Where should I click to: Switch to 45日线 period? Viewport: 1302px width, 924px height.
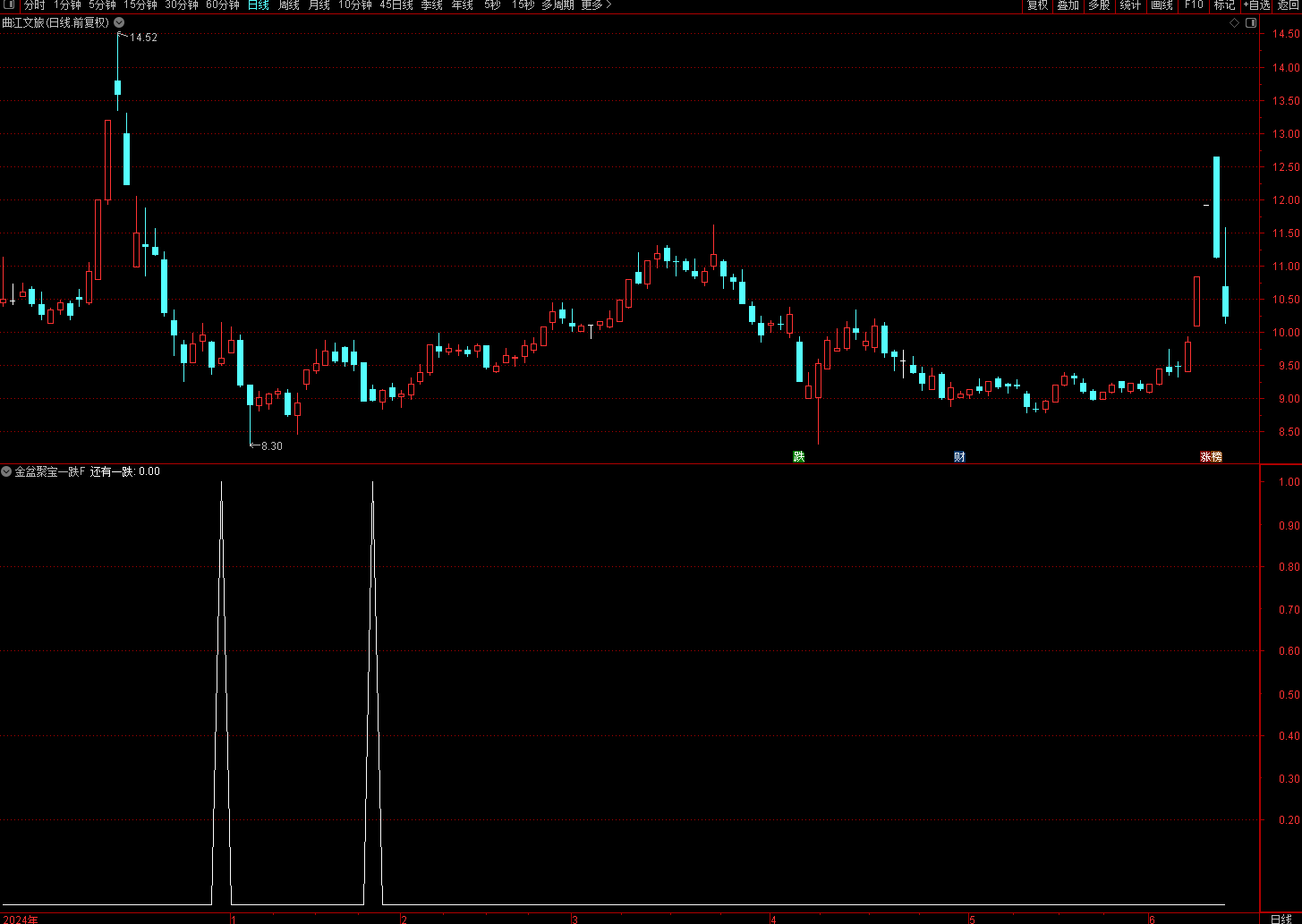[396, 5]
